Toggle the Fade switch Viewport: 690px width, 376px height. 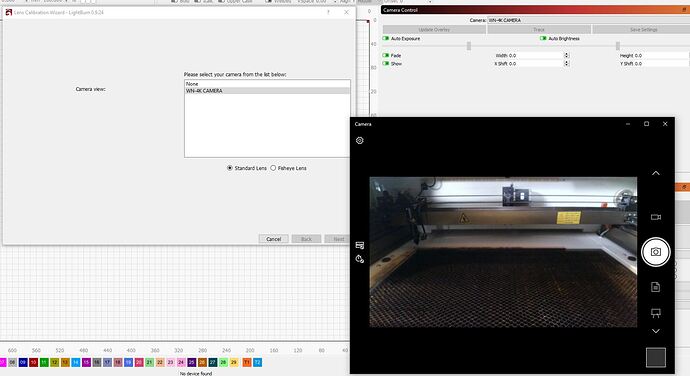(x=386, y=55)
